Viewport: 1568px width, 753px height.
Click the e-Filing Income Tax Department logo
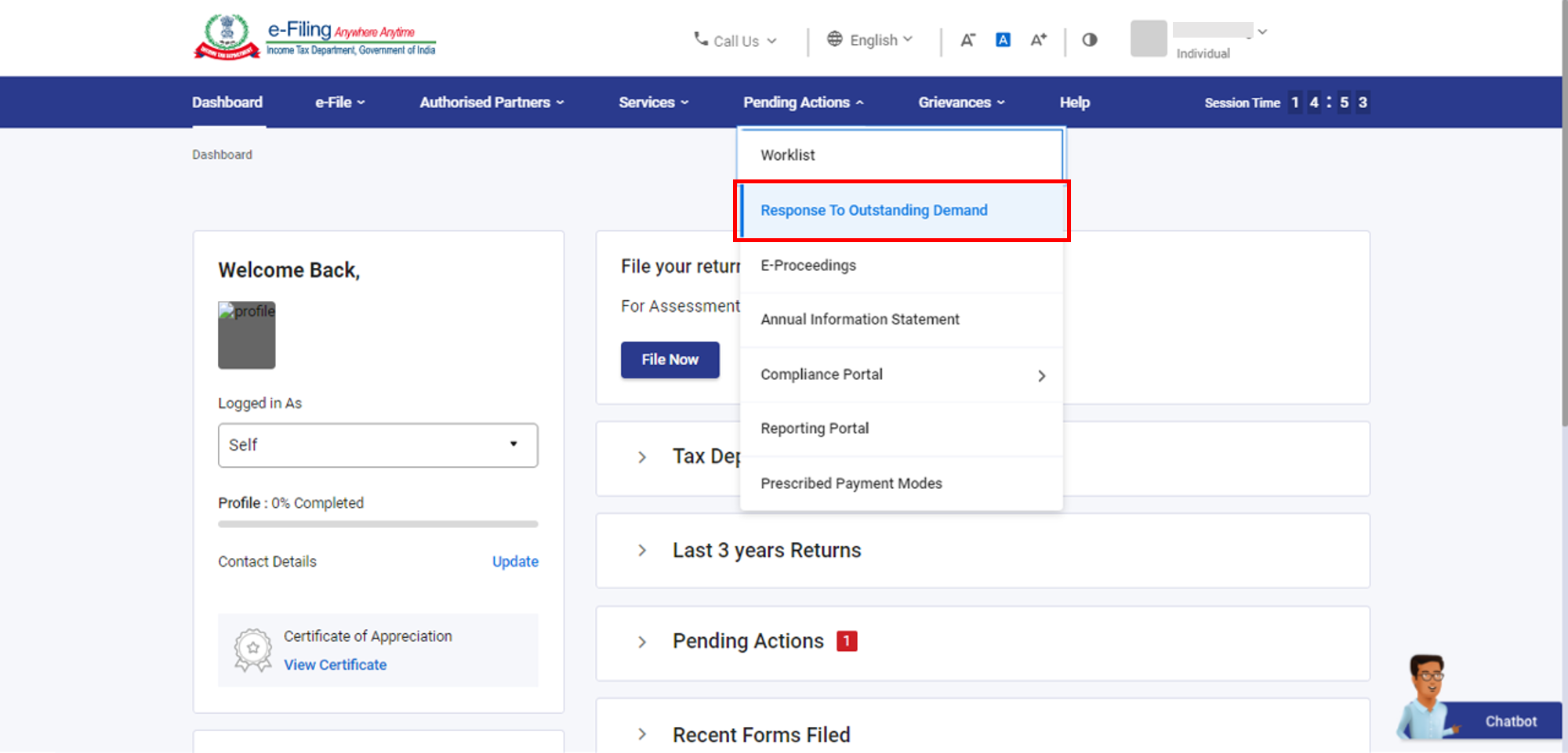314,38
